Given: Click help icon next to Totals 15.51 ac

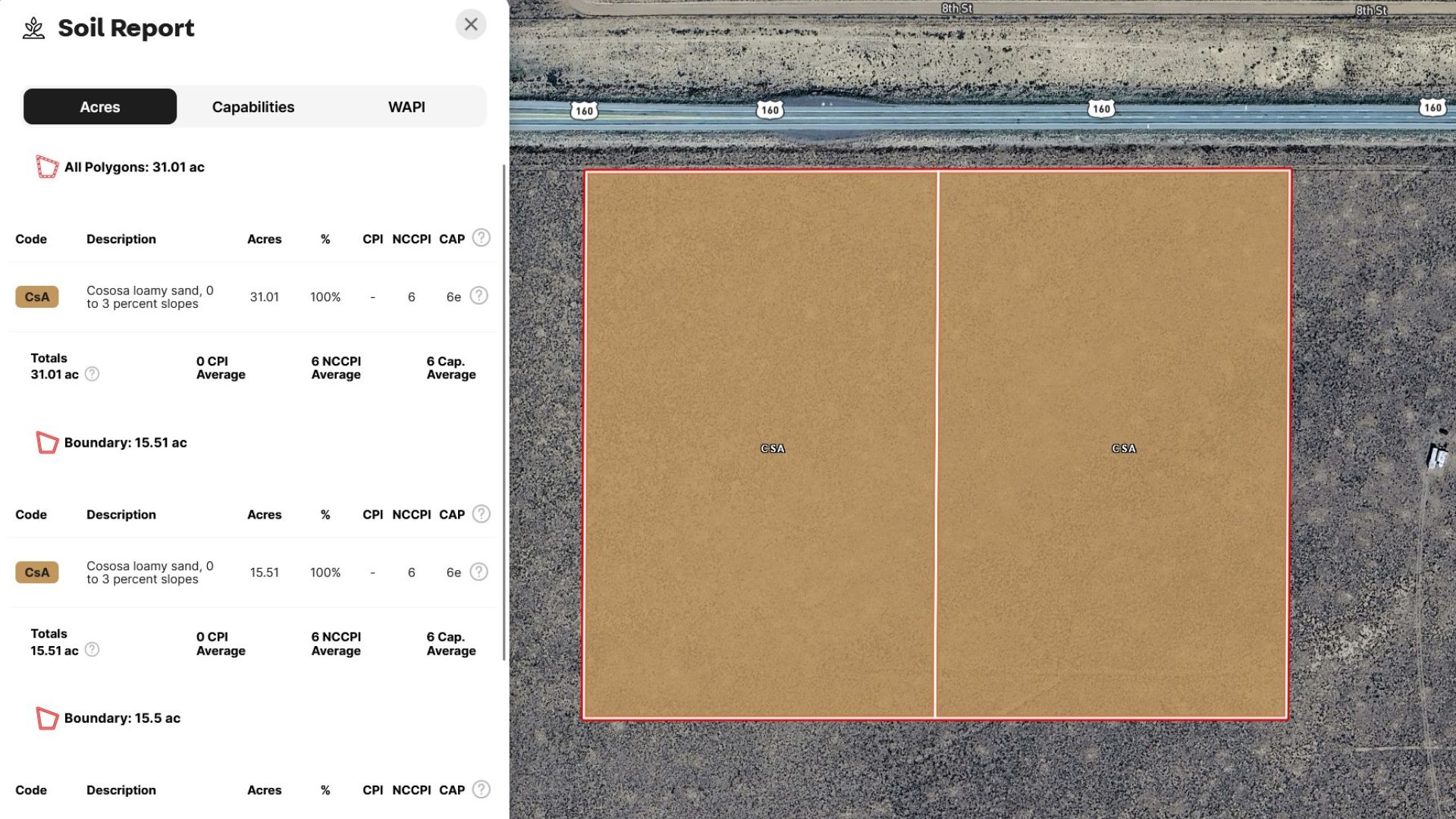Looking at the screenshot, I should point(92,650).
